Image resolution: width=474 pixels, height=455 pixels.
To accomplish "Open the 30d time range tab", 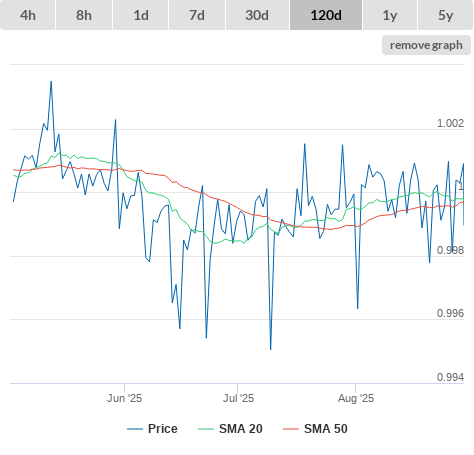I will [257, 15].
